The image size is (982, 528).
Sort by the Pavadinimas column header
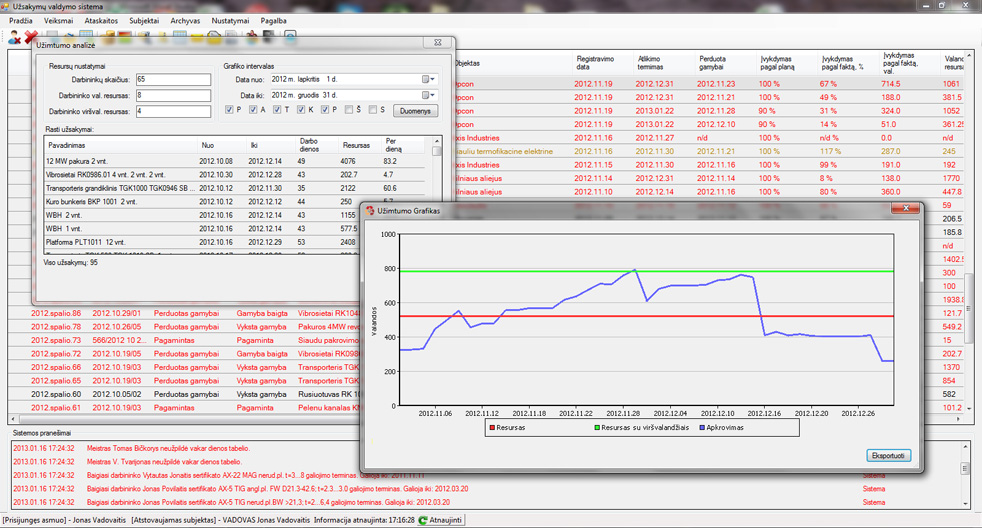point(120,145)
